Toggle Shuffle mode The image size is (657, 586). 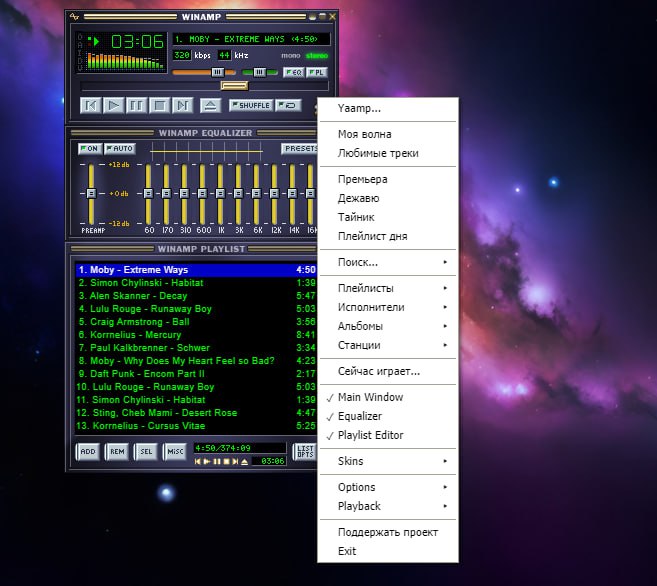click(x=251, y=105)
